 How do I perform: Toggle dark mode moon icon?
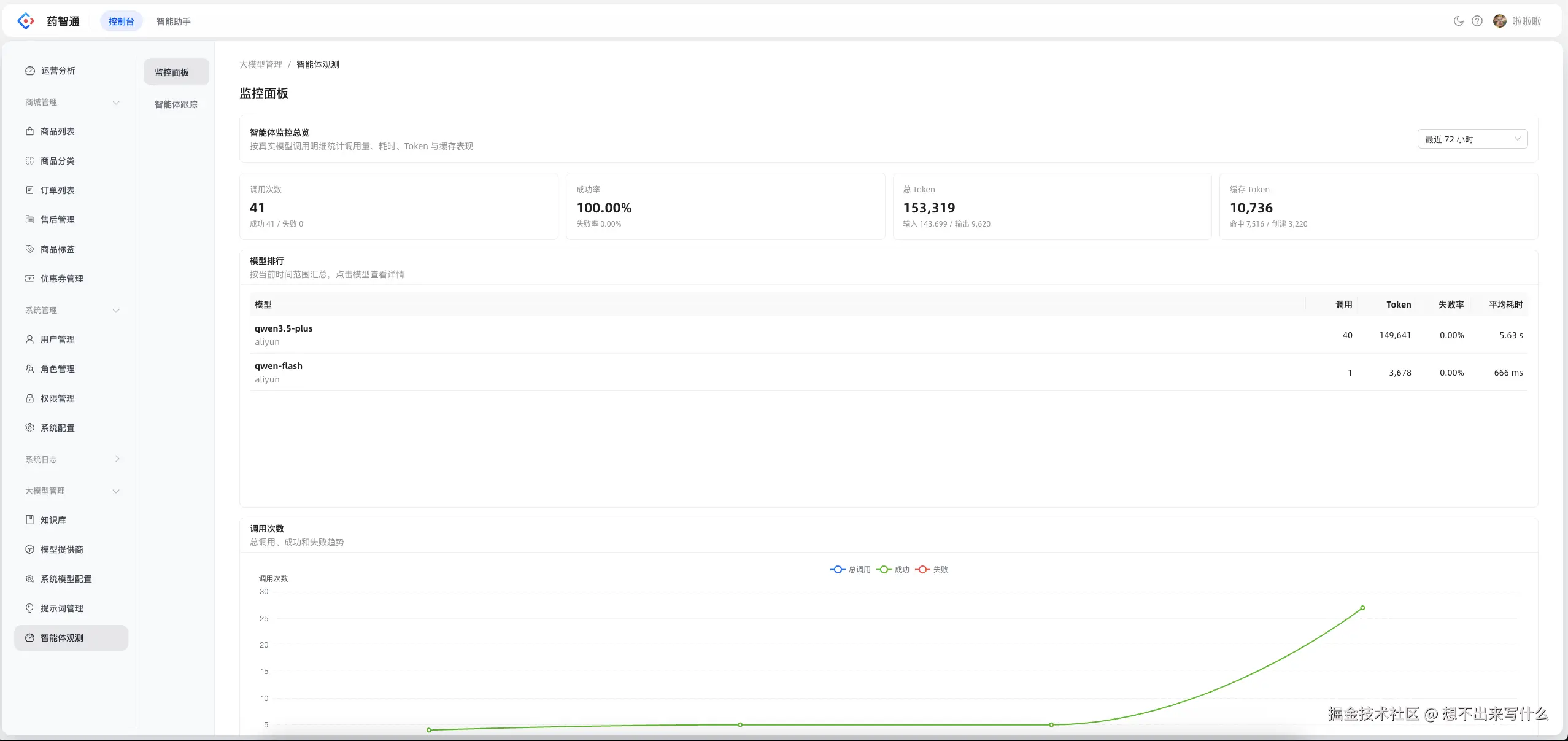1459,21
